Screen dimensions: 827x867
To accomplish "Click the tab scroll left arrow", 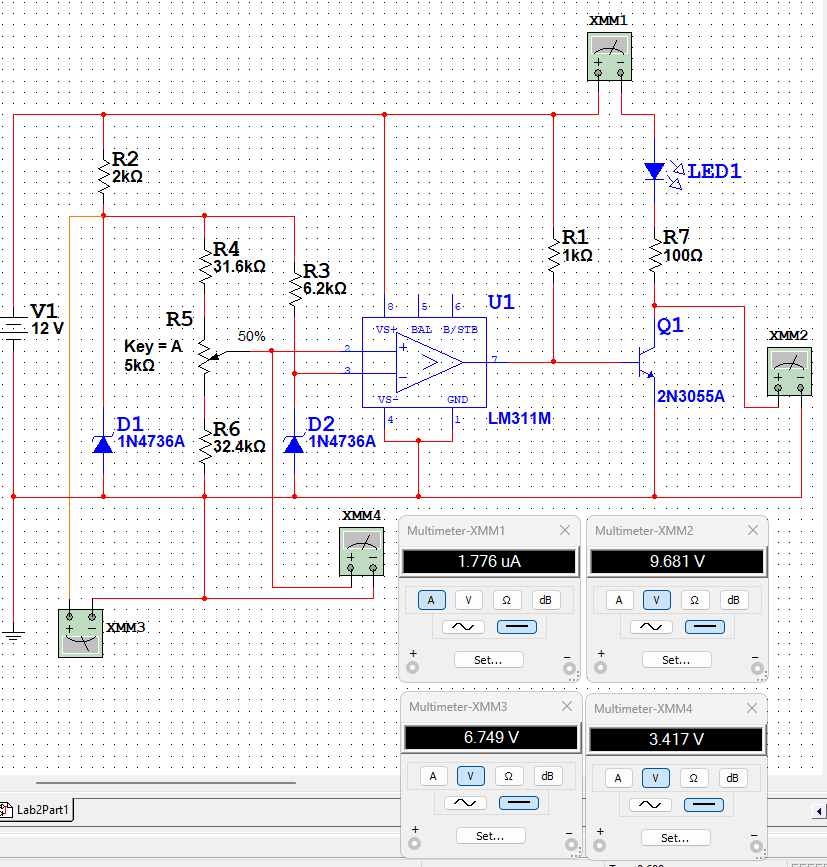I will click(x=819, y=811).
